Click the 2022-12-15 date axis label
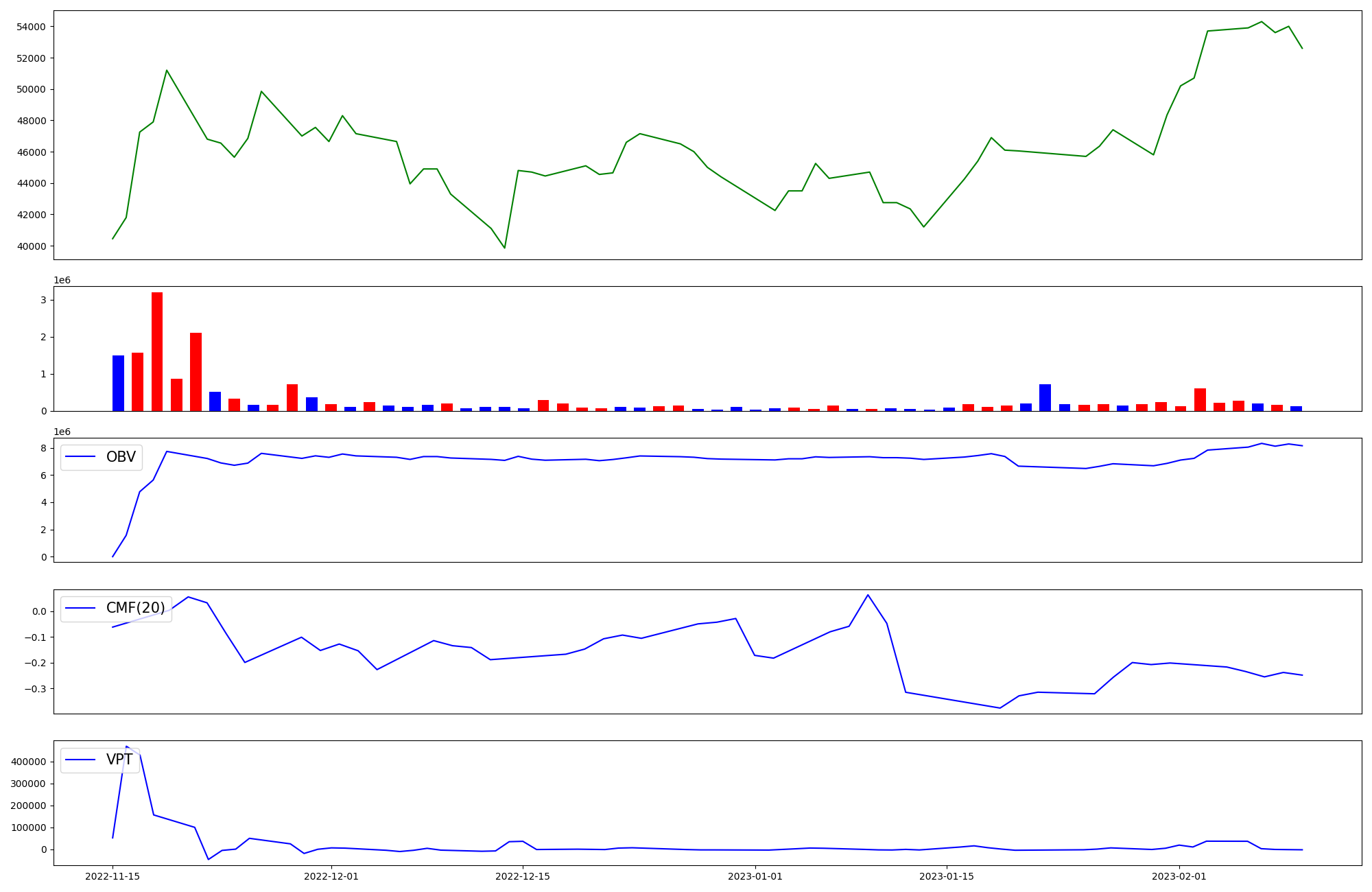This screenshot has height=892, width=1372. pyautogui.click(x=523, y=876)
